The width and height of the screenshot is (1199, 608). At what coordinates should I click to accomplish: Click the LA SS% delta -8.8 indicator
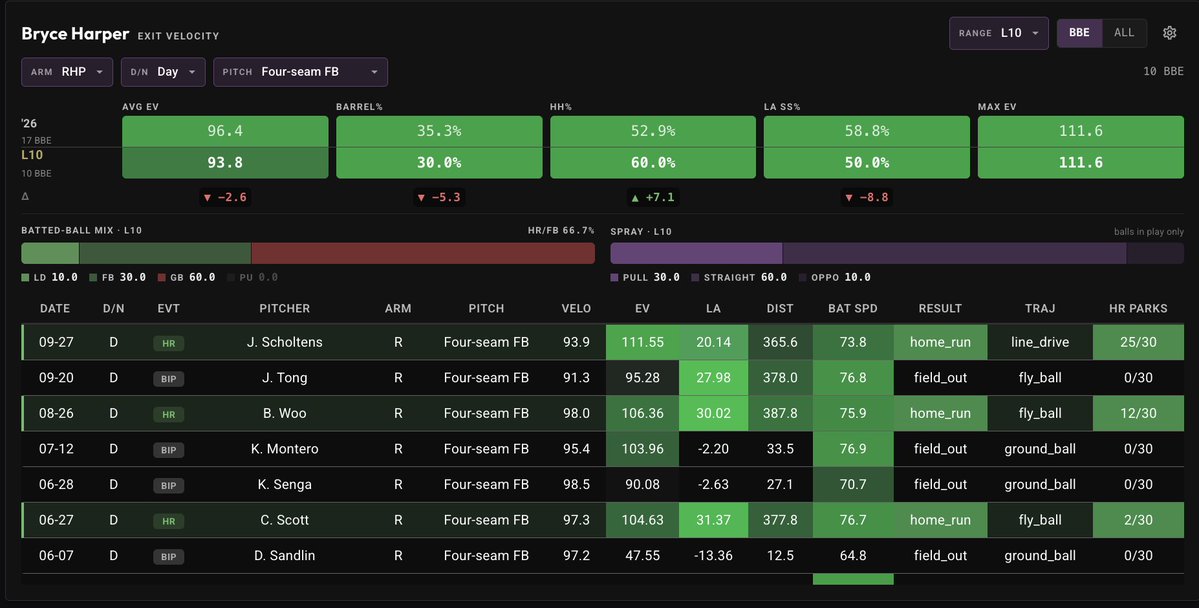[866, 197]
